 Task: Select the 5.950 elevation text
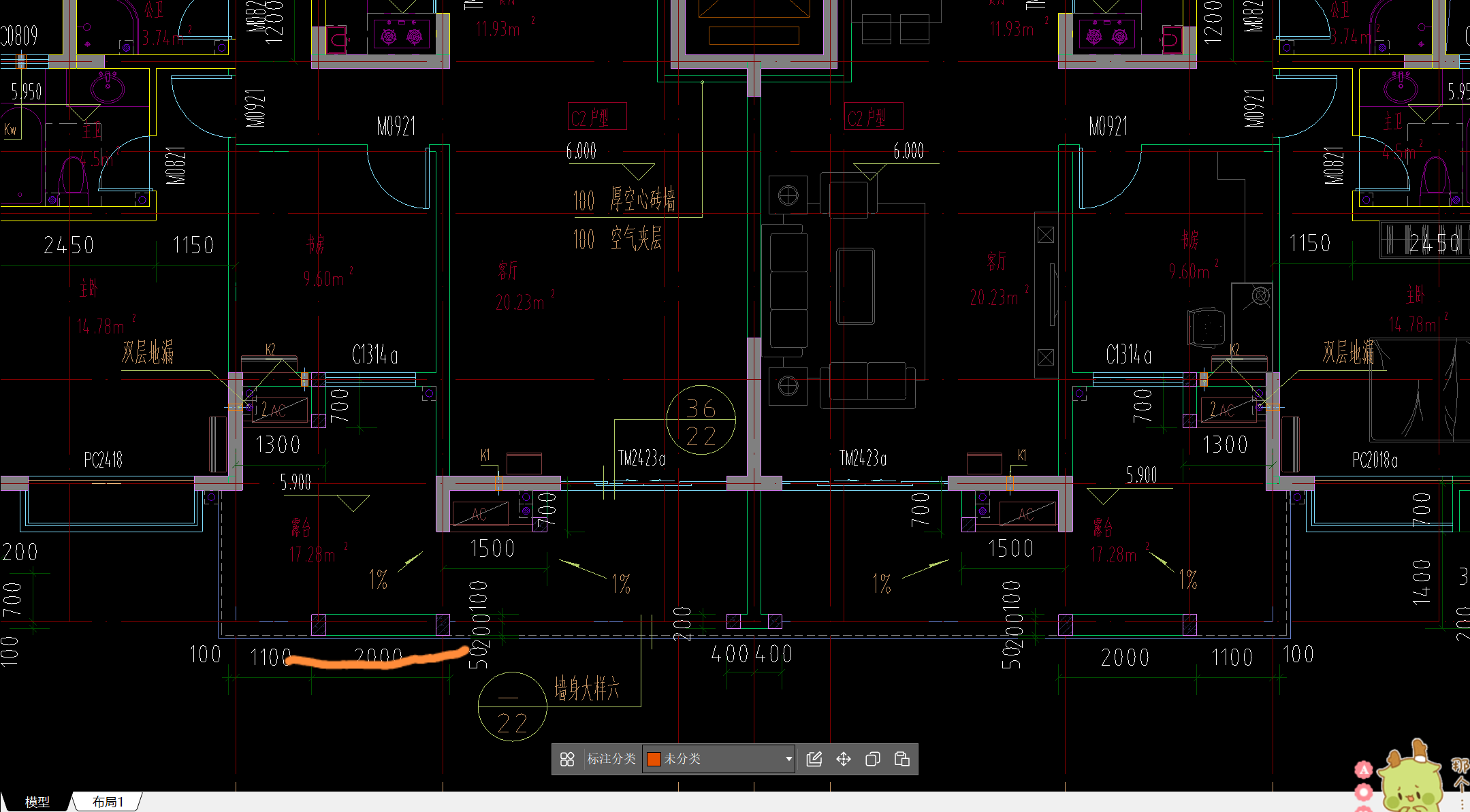(x=26, y=91)
